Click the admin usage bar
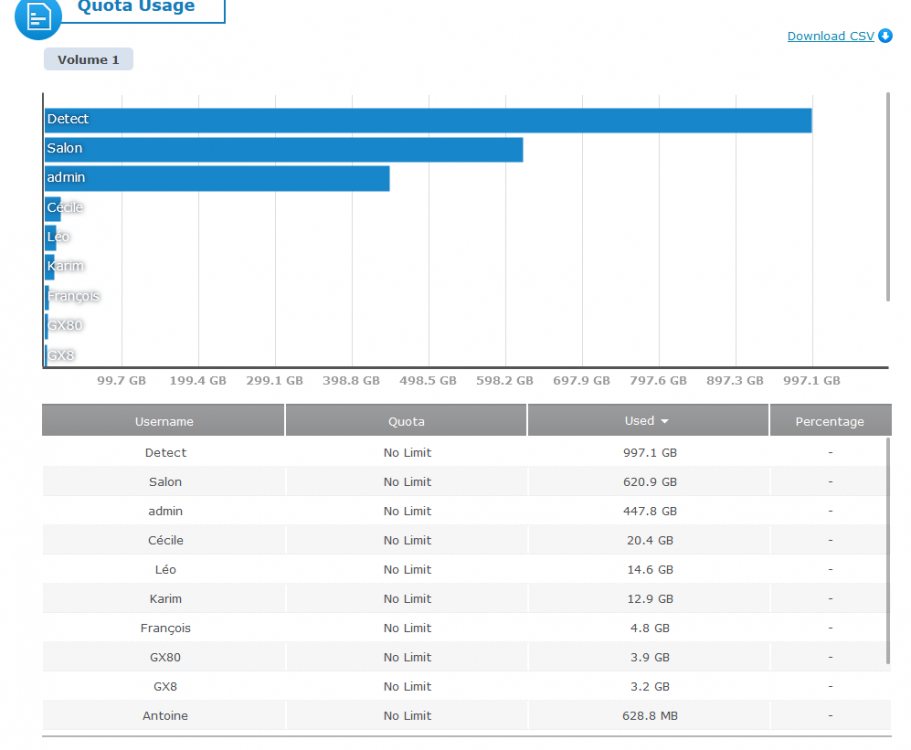The width and height of the screenshot is (911, 750). tap(217, 178)
